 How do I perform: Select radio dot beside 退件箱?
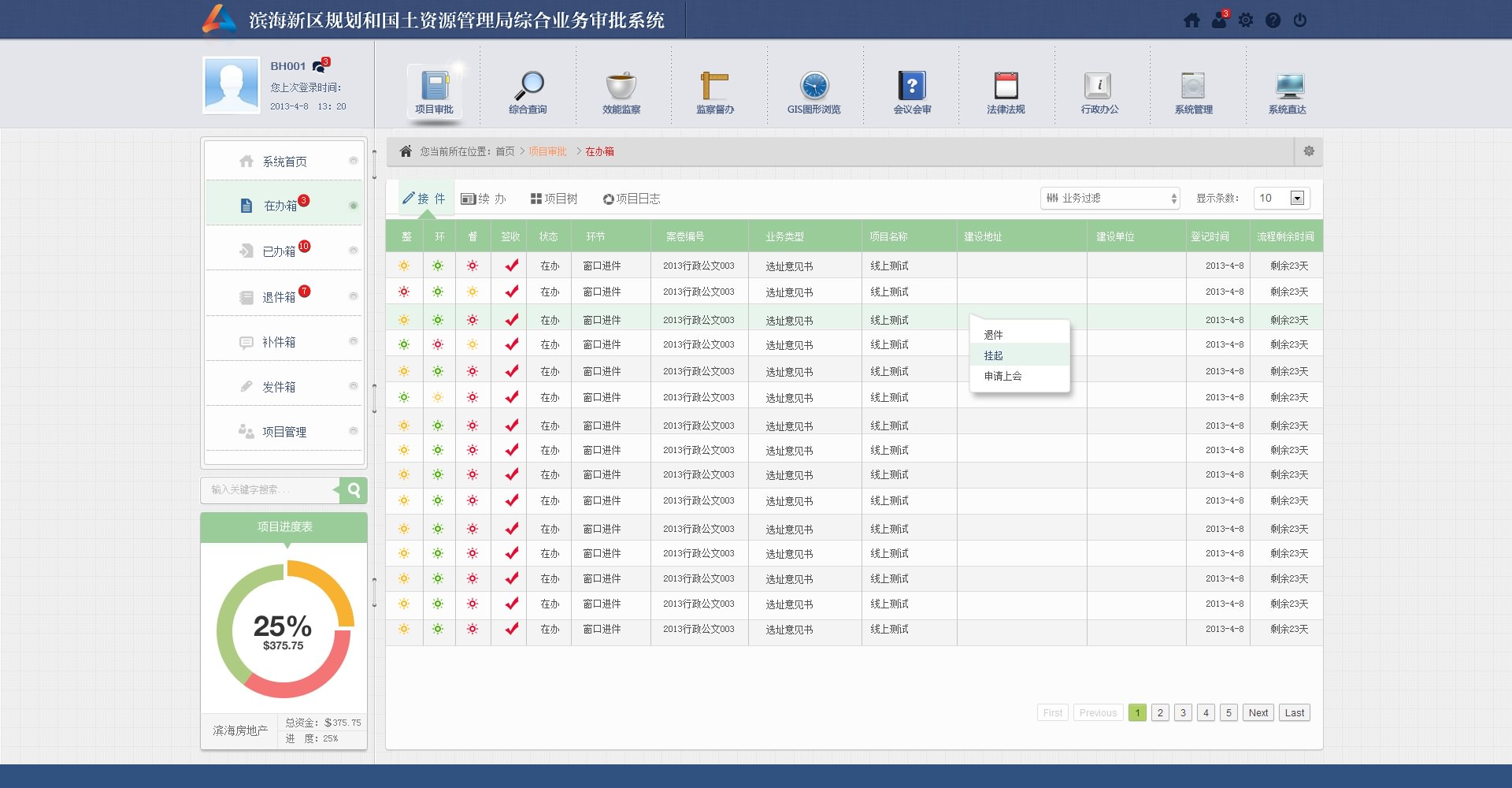354,296
